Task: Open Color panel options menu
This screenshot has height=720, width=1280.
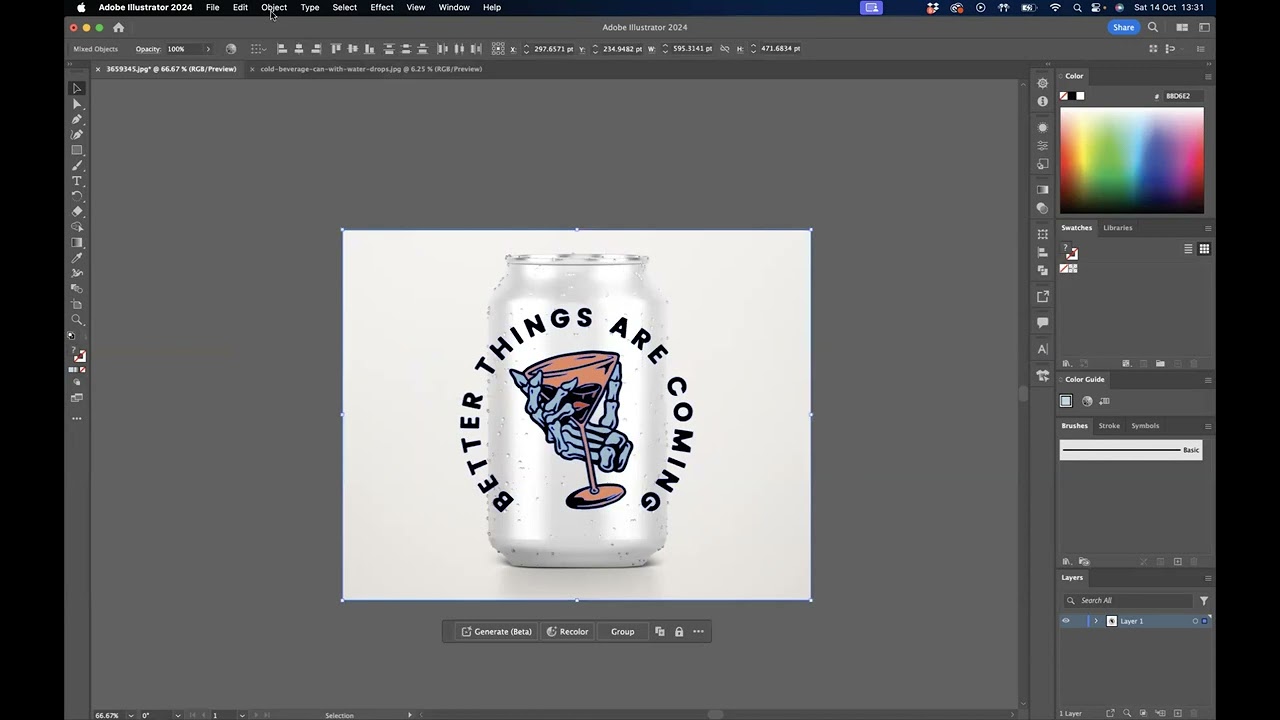Action: [x=1208, y=76]
